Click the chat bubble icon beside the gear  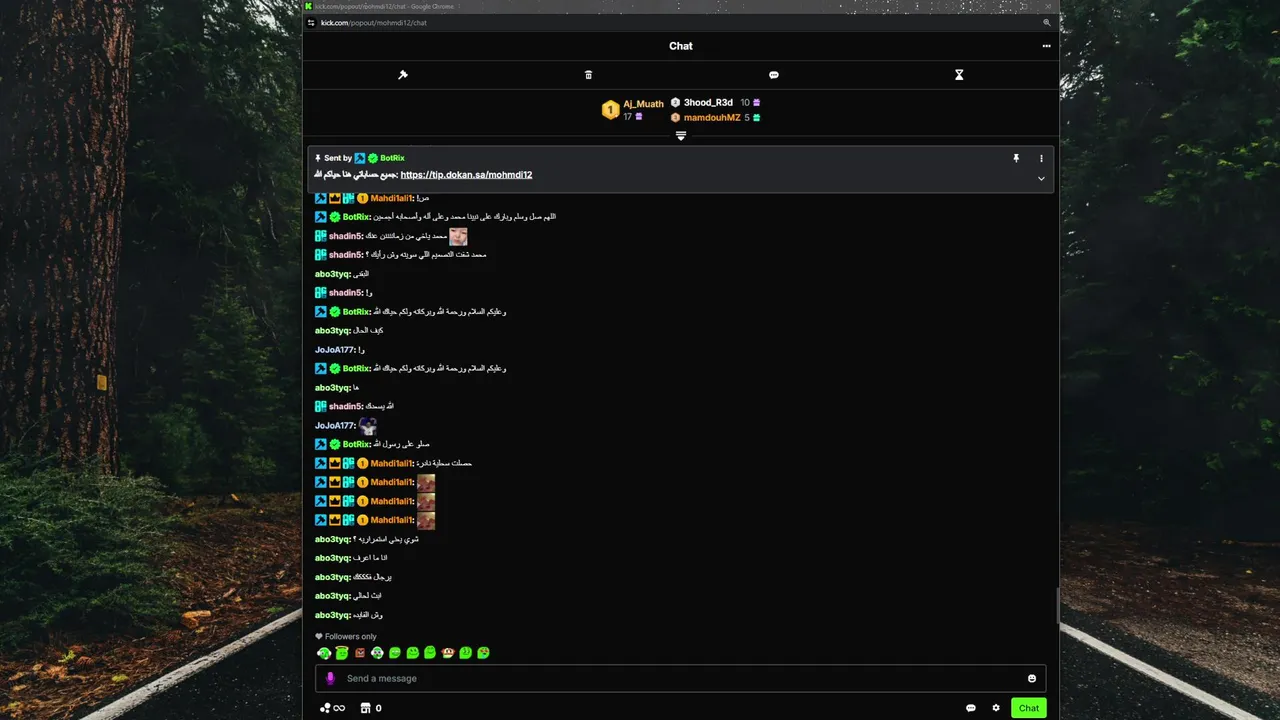pos(971,708)
